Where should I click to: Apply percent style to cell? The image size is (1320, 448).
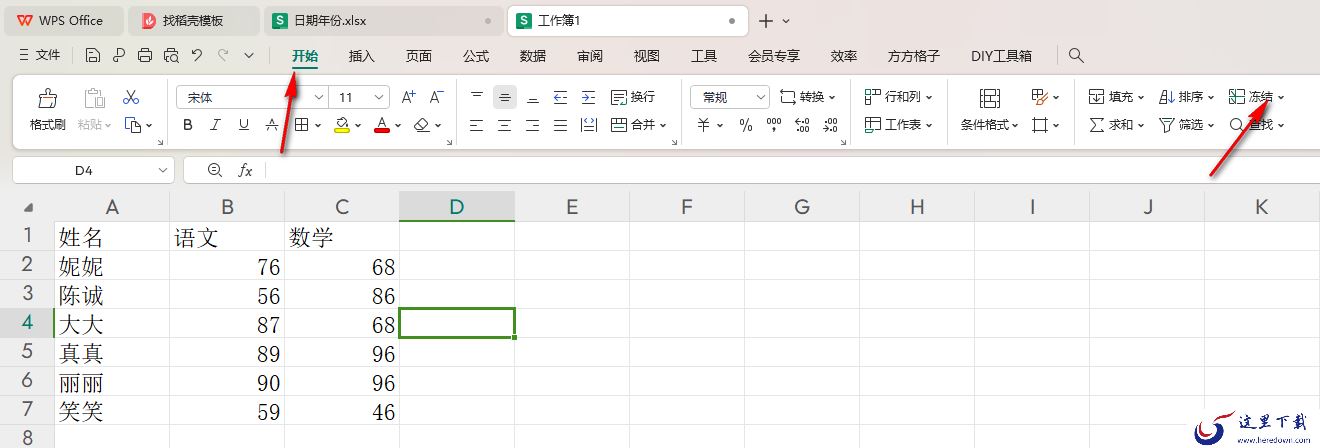(x=745, y=125)
